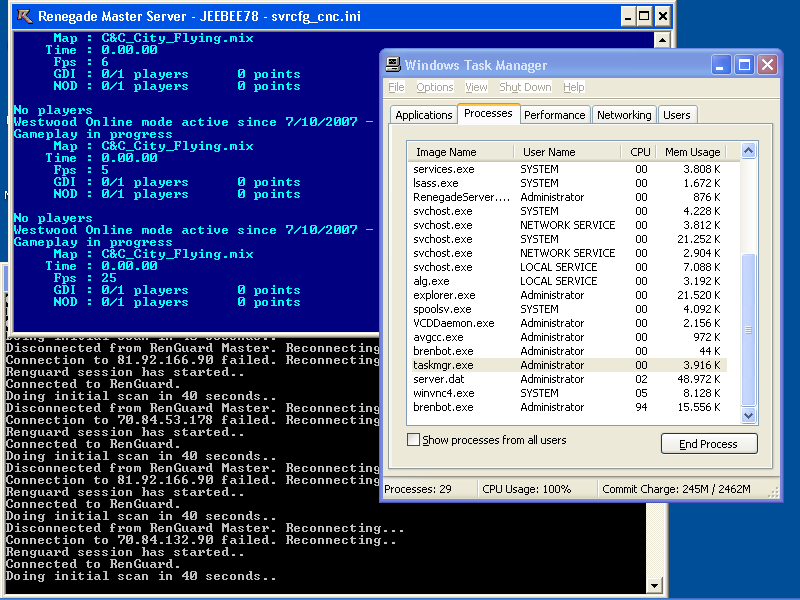Sort processes by Image Name column

click(446, 152)
